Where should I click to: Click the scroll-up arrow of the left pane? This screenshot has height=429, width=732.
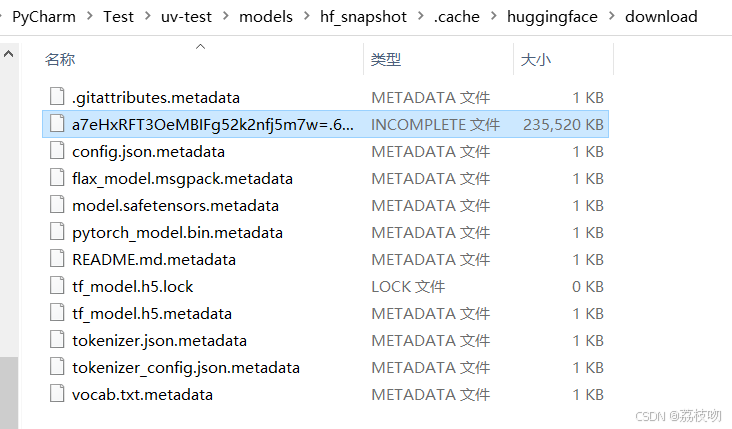point(8,54)
